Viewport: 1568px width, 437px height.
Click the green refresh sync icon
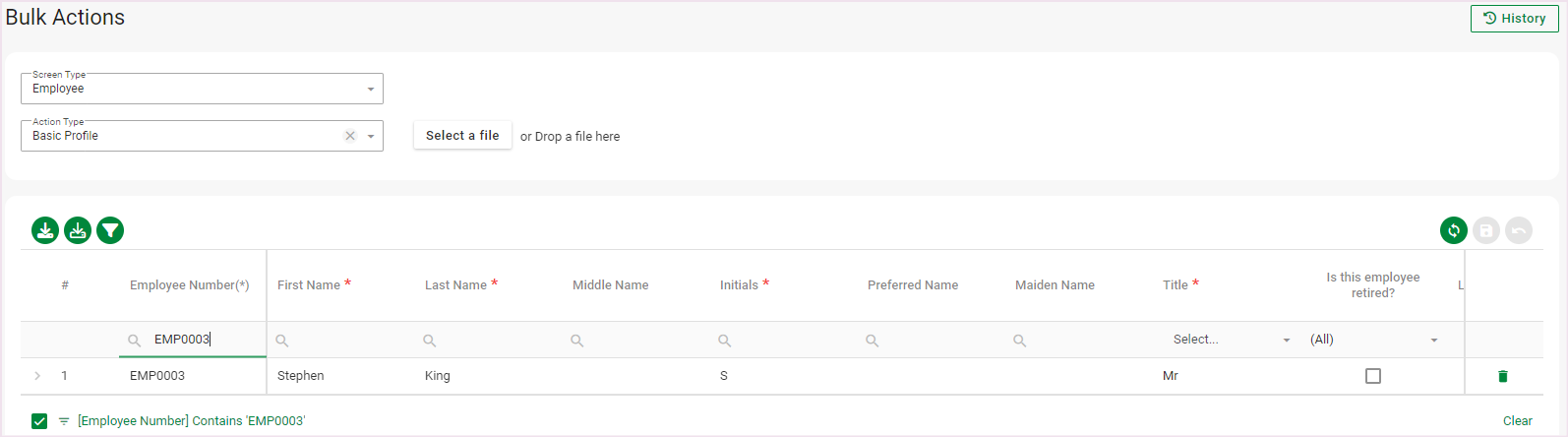1454,230
